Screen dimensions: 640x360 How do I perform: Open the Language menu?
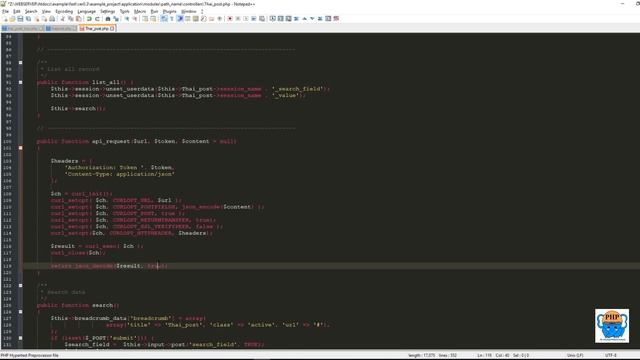(87, 11)
